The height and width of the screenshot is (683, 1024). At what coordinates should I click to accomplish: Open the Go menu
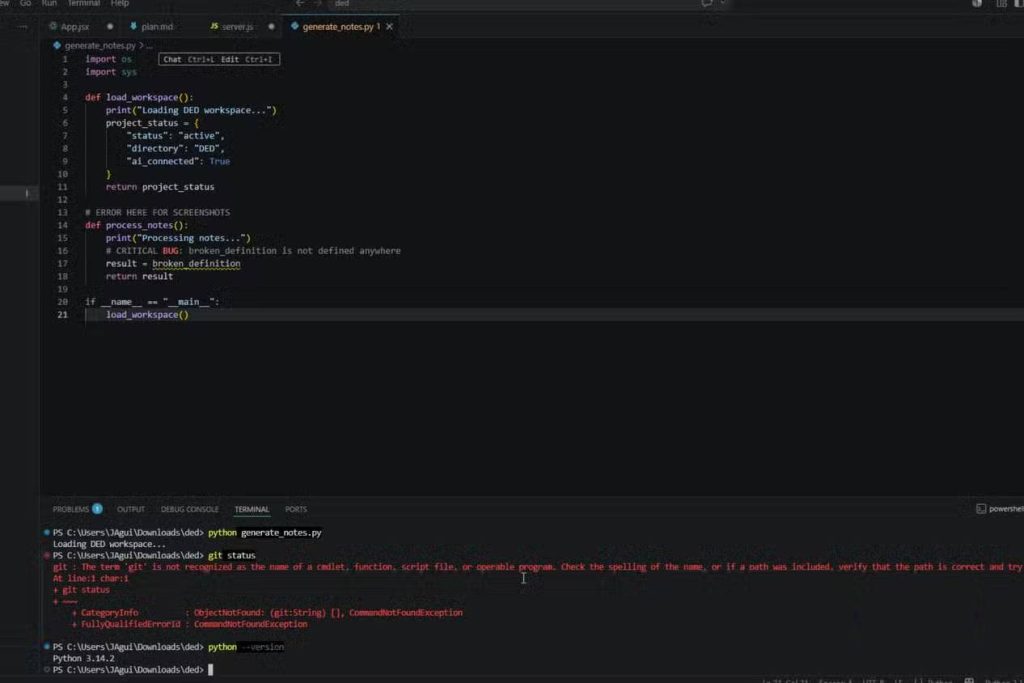click(x=25, y=3)
